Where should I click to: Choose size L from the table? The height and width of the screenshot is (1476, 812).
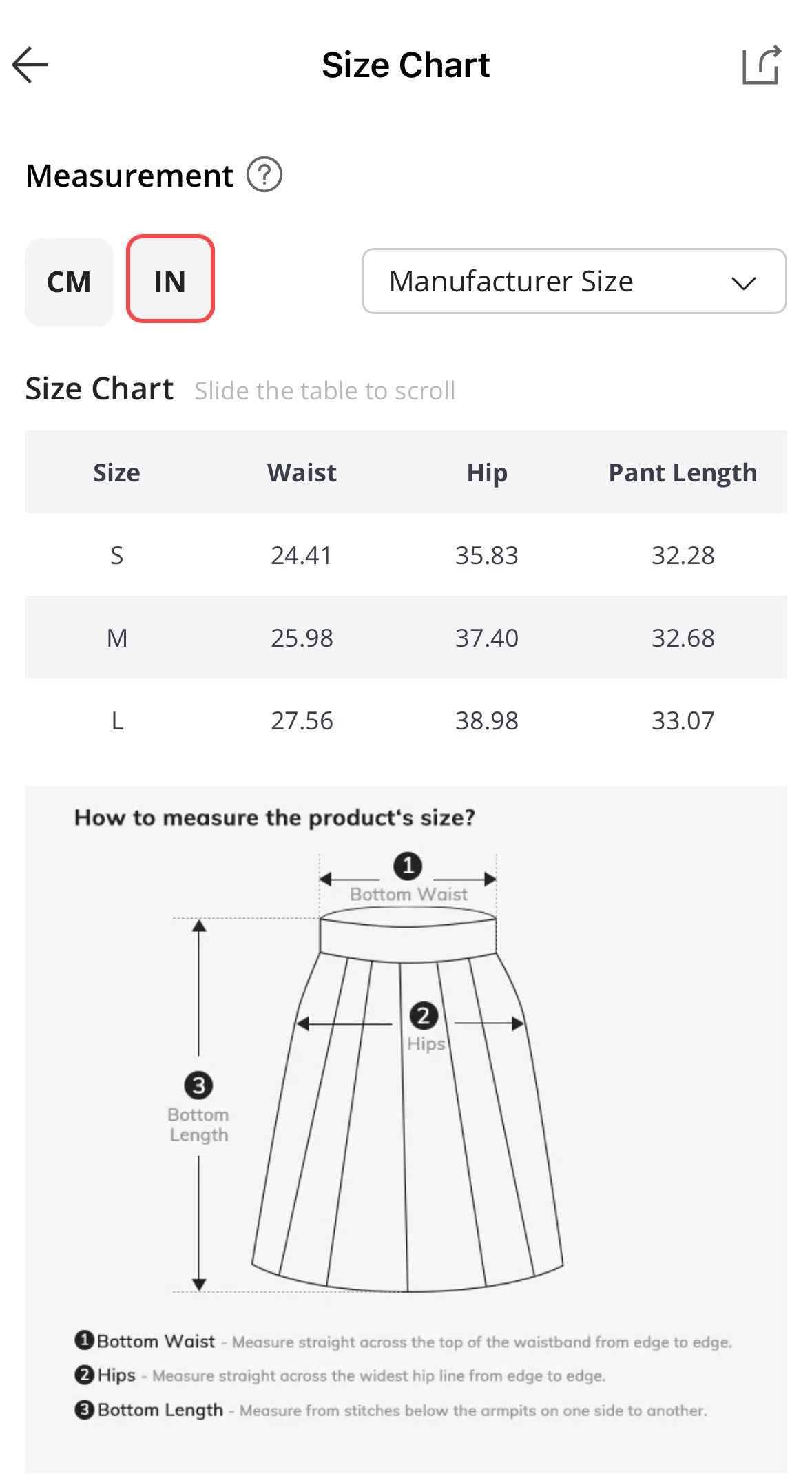[406, 720]
